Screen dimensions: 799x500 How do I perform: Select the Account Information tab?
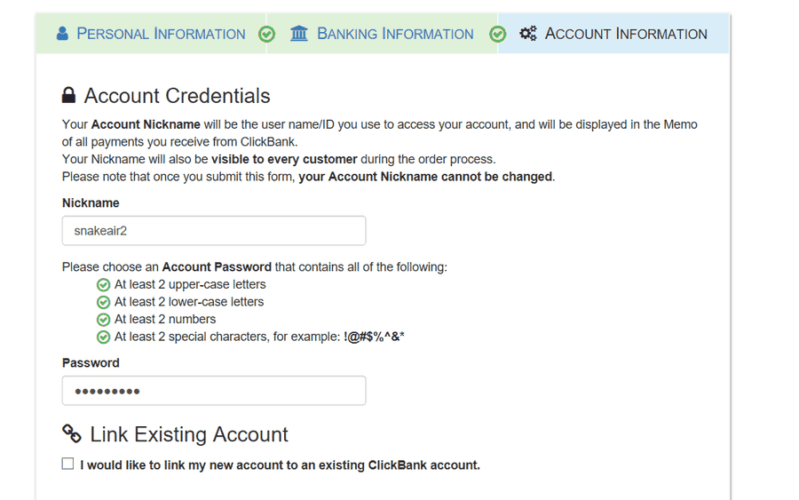tap(625, 34)
